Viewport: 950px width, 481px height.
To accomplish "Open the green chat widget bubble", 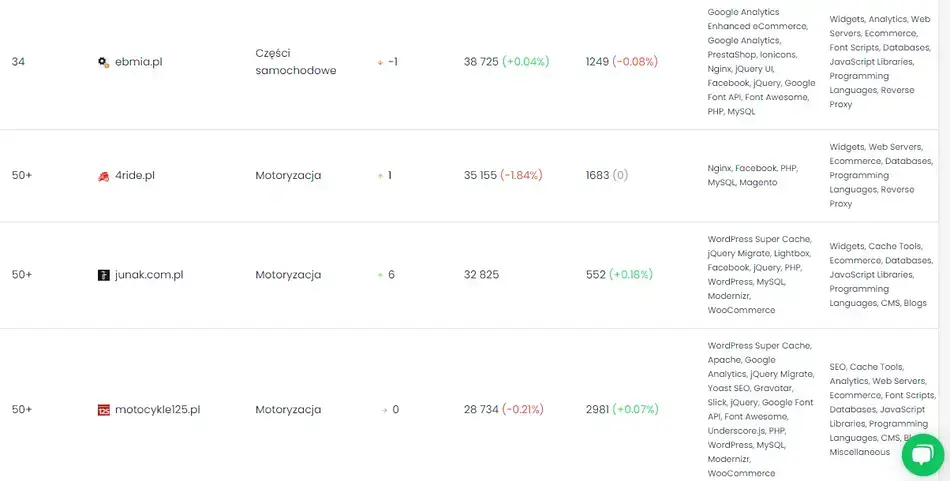I will click(x=921, y=454).
